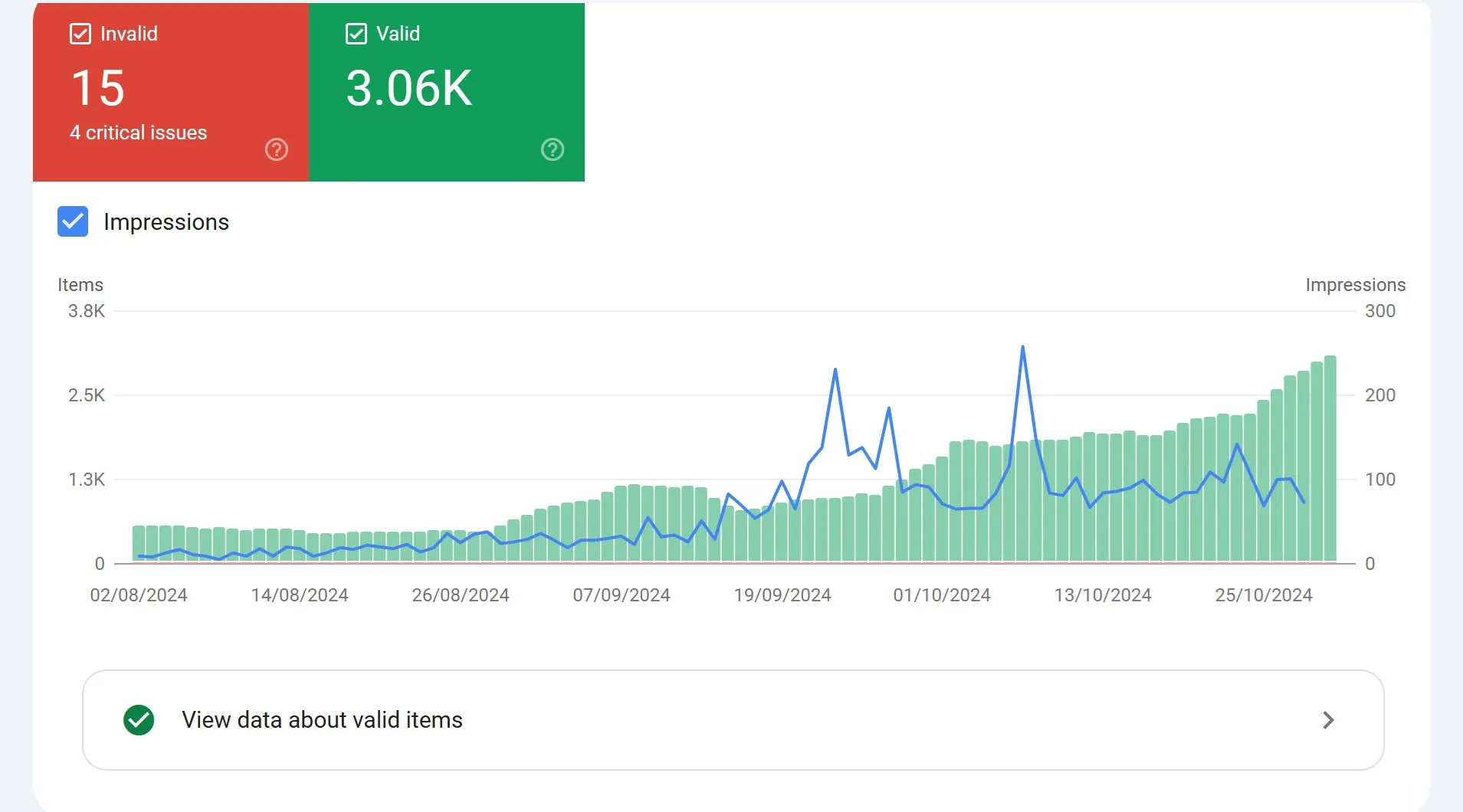Uncheck the Impressions checkbox

pos(73,221)
